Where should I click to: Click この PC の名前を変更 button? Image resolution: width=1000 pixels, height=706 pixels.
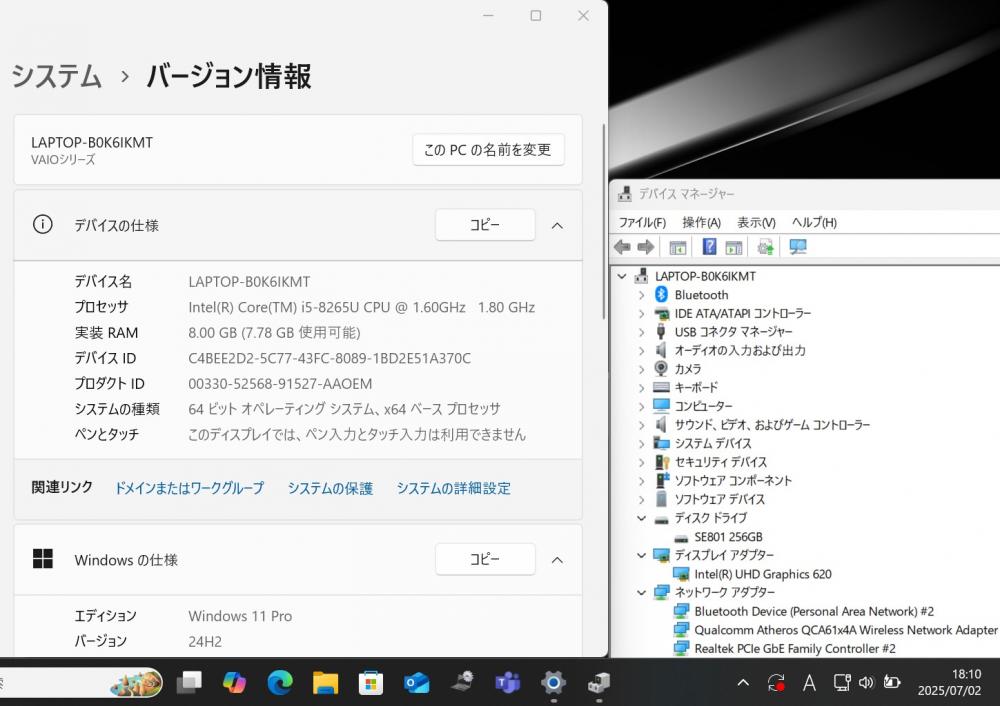[488, 149]
